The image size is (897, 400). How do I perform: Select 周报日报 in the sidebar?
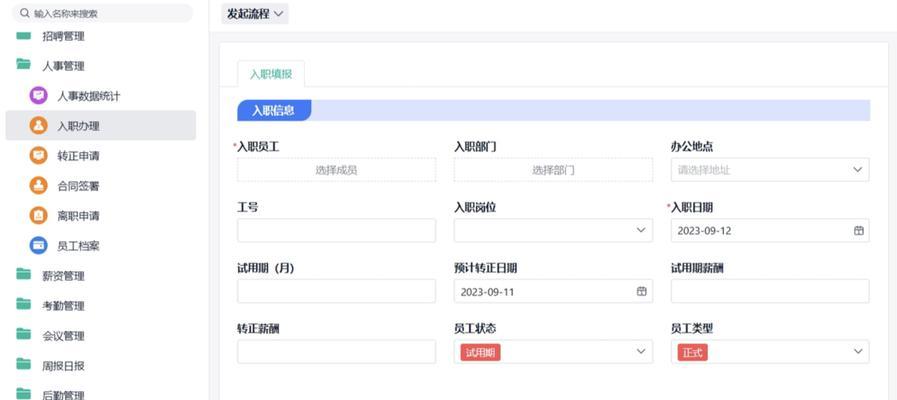click(x=63, y=365)
